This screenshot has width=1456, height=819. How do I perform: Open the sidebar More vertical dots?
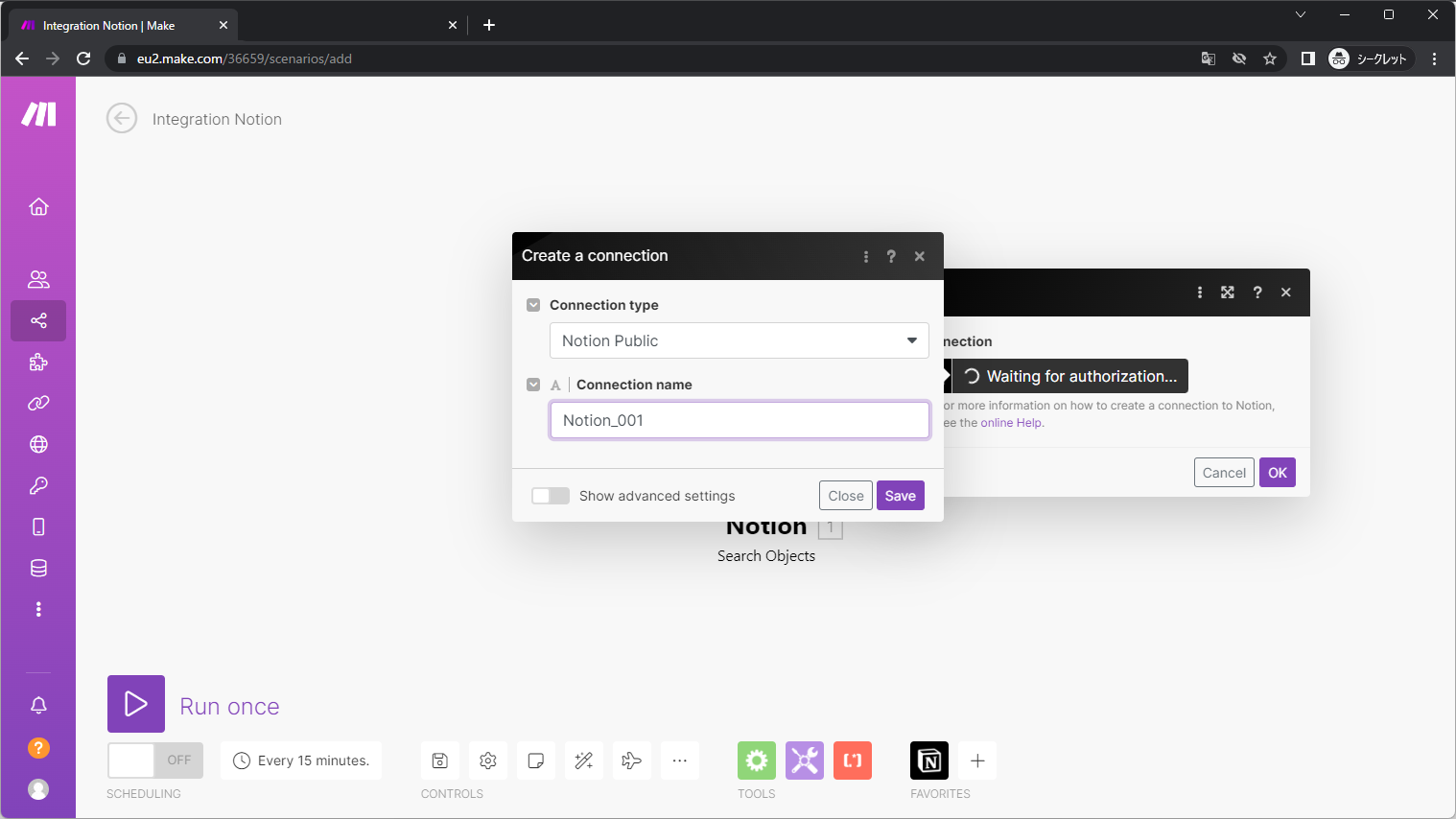pos(38,609)
